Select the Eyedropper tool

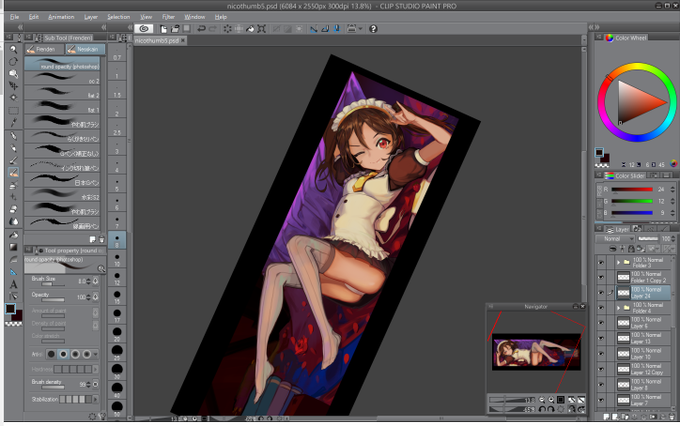pos(13,123)
